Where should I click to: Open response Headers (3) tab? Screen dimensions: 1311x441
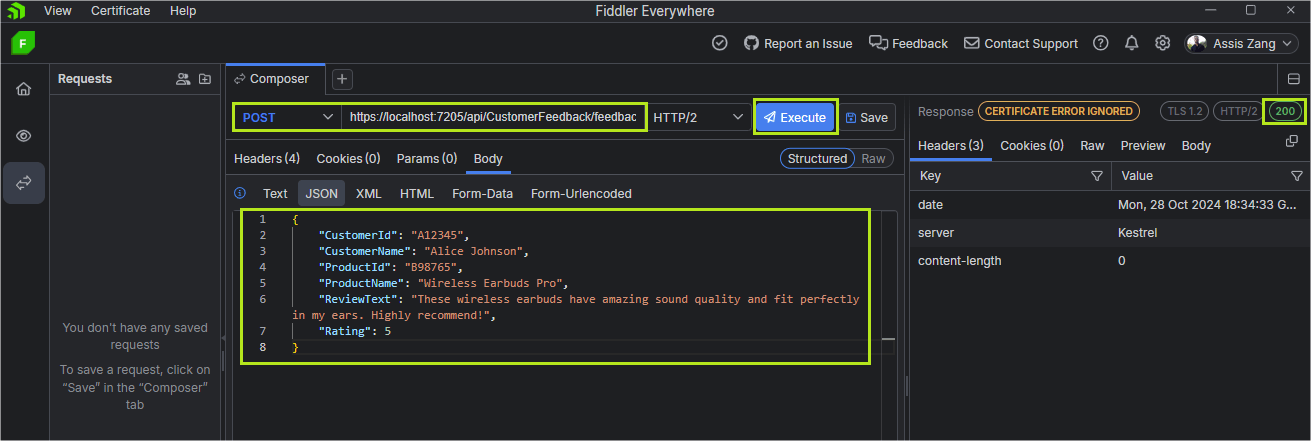pyautogui.click(x=951, y=146)
